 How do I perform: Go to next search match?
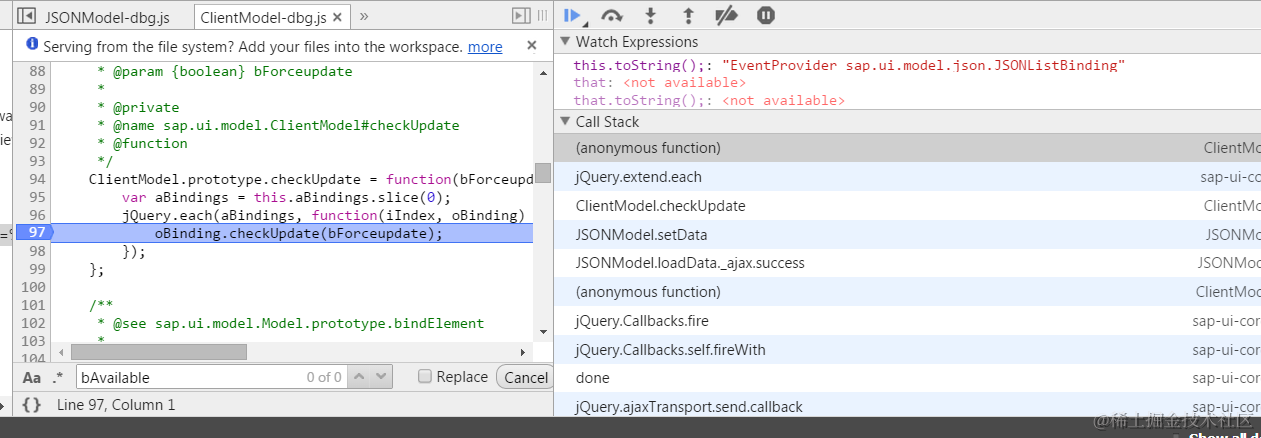click(x=382, y=377)
